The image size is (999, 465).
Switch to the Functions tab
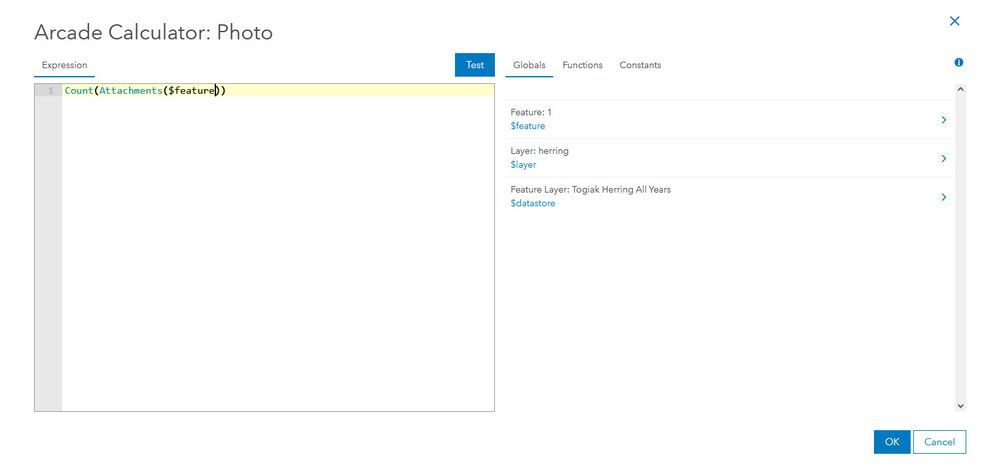[582, 65]
